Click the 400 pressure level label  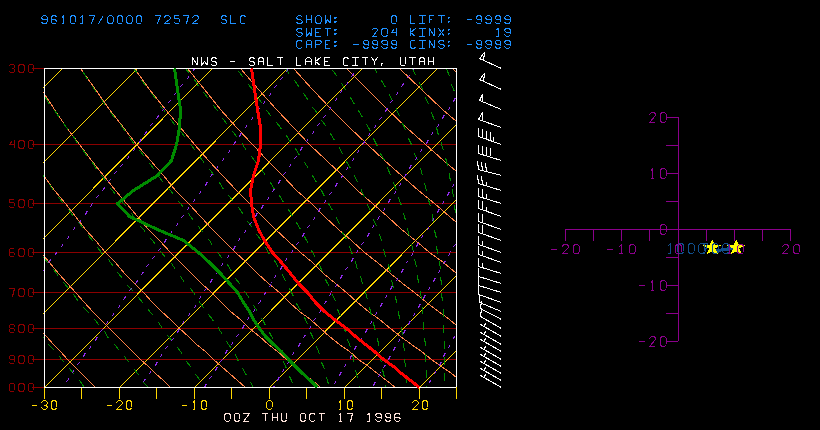21,144
